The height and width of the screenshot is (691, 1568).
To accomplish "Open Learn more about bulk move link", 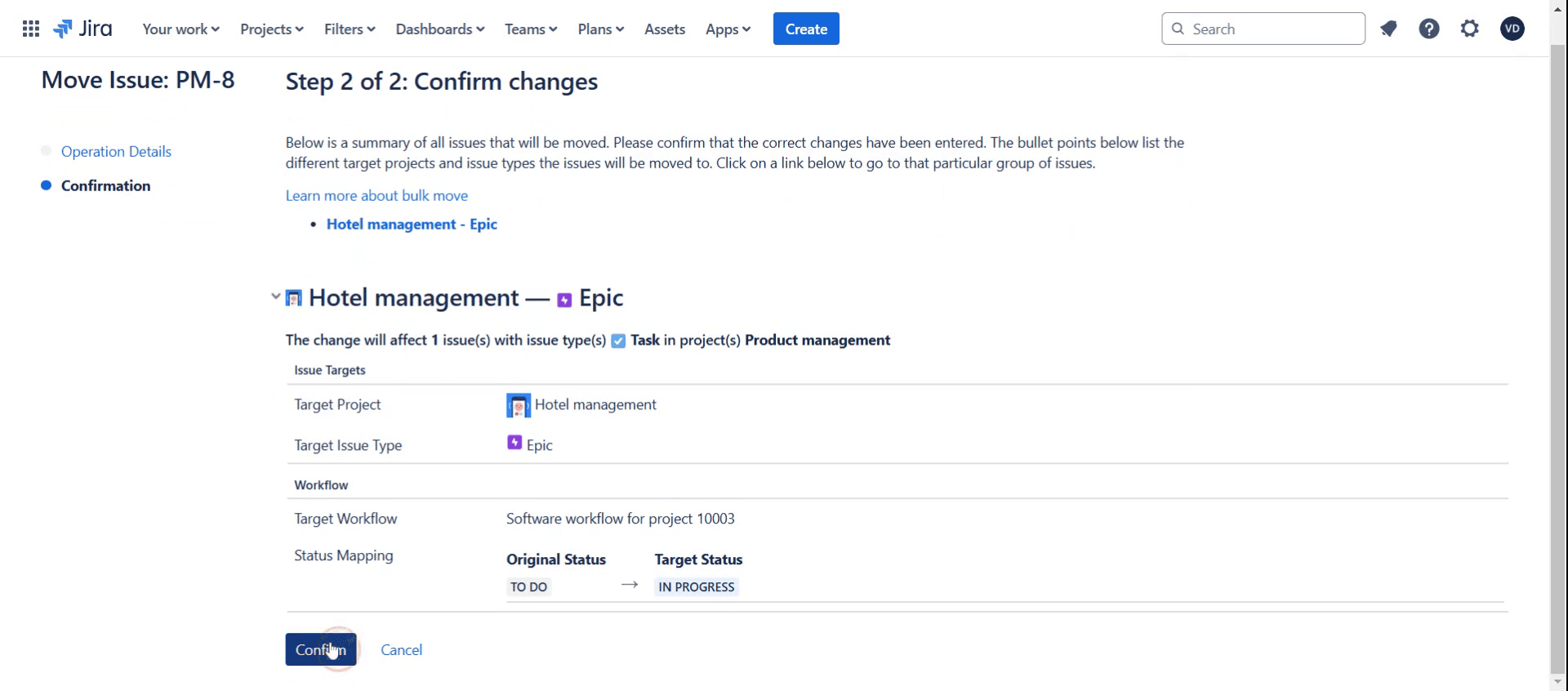I will click(376, 196).
